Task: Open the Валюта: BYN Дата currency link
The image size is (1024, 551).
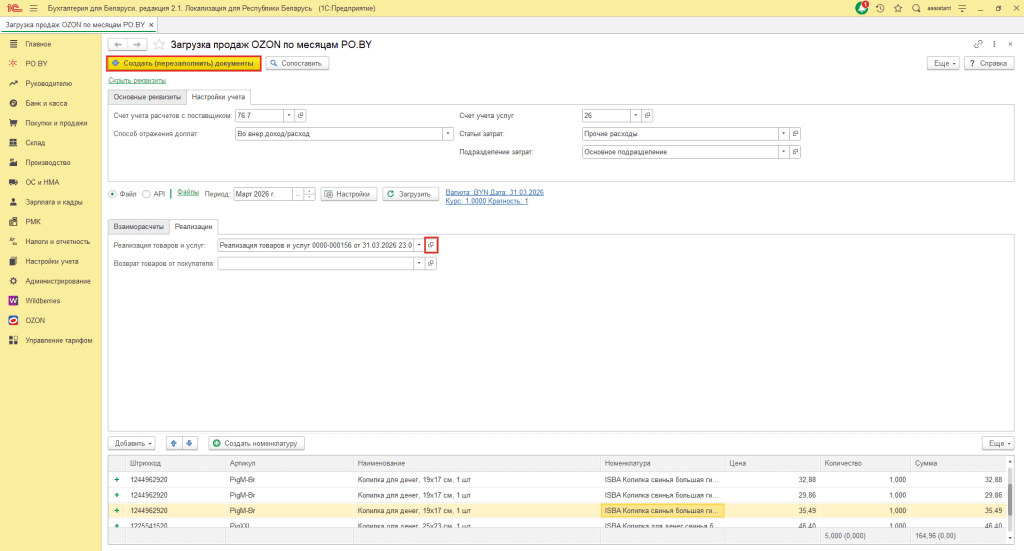Action: click(494, 193)
